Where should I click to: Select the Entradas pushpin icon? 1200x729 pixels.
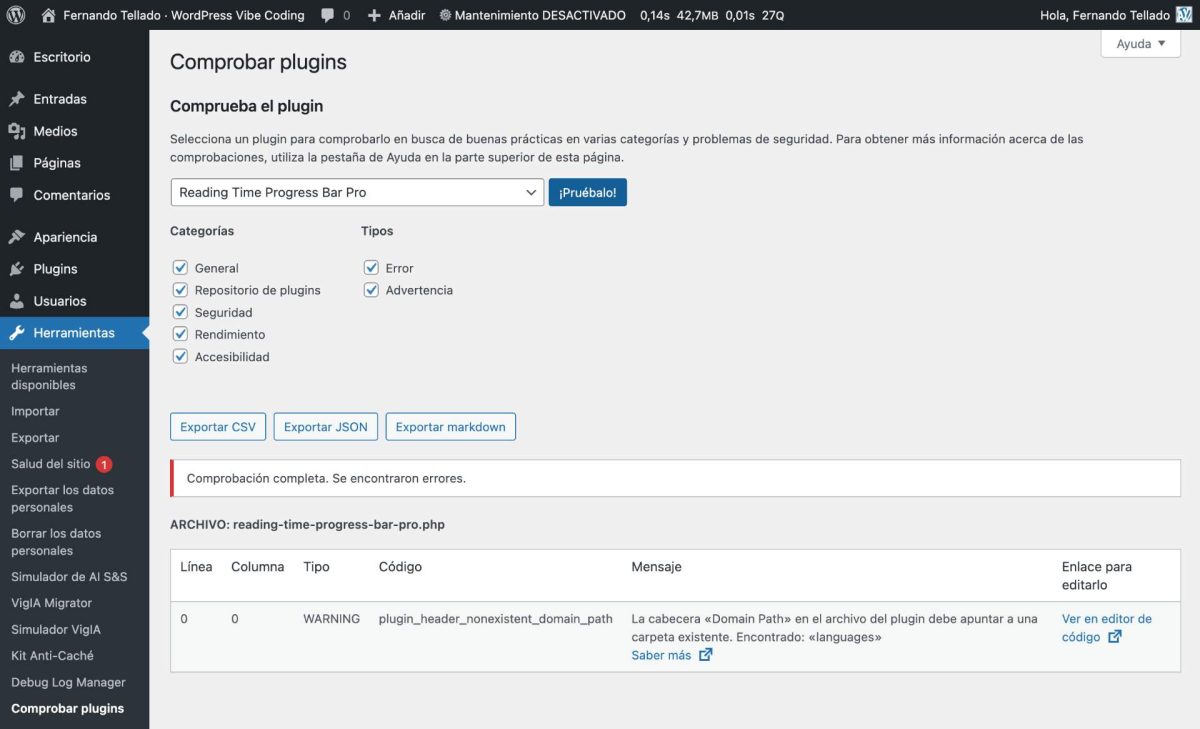click(18, 98)
